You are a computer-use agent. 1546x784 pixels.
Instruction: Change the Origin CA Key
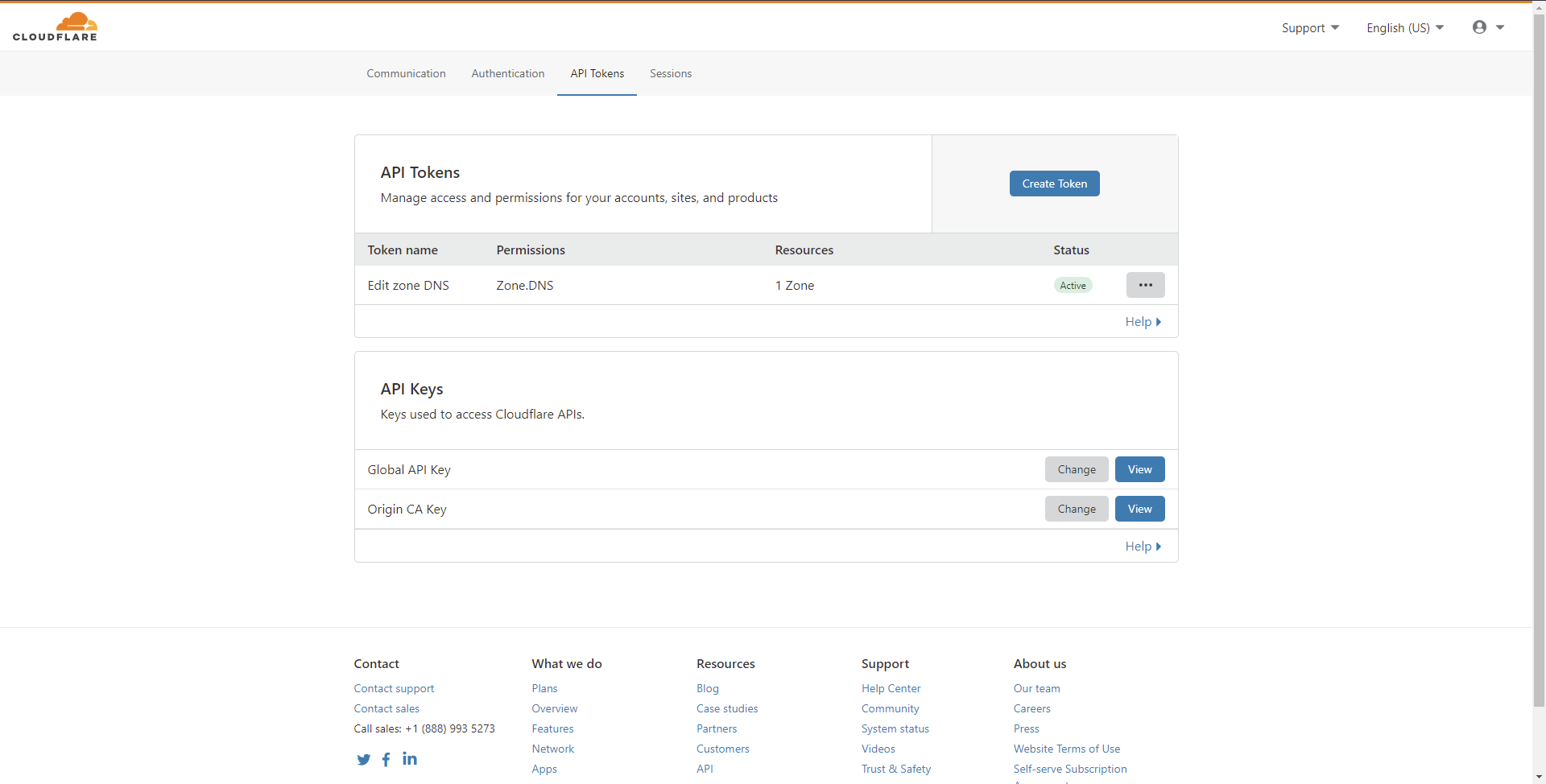1077,509
